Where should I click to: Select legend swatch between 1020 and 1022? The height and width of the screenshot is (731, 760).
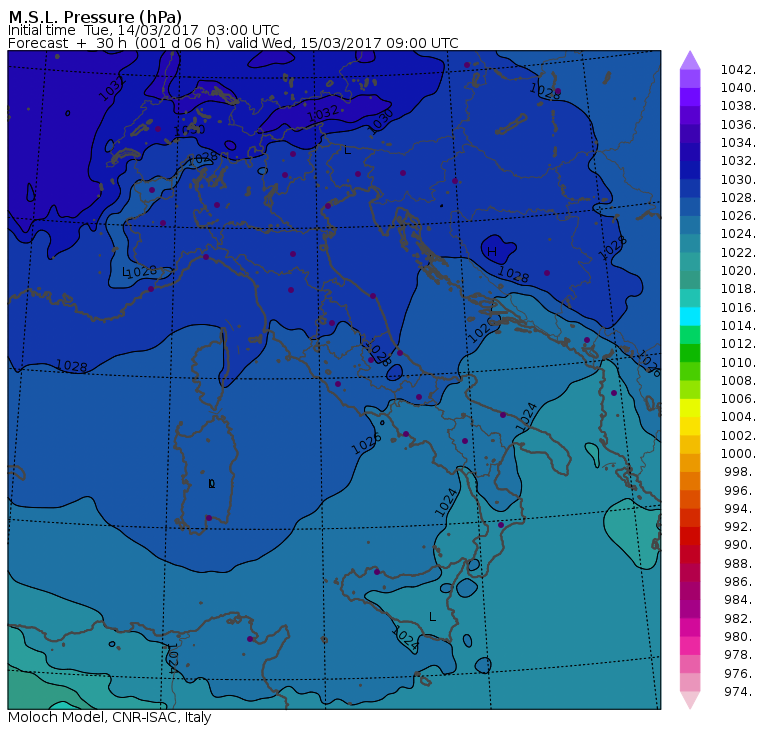click(690, 261)
